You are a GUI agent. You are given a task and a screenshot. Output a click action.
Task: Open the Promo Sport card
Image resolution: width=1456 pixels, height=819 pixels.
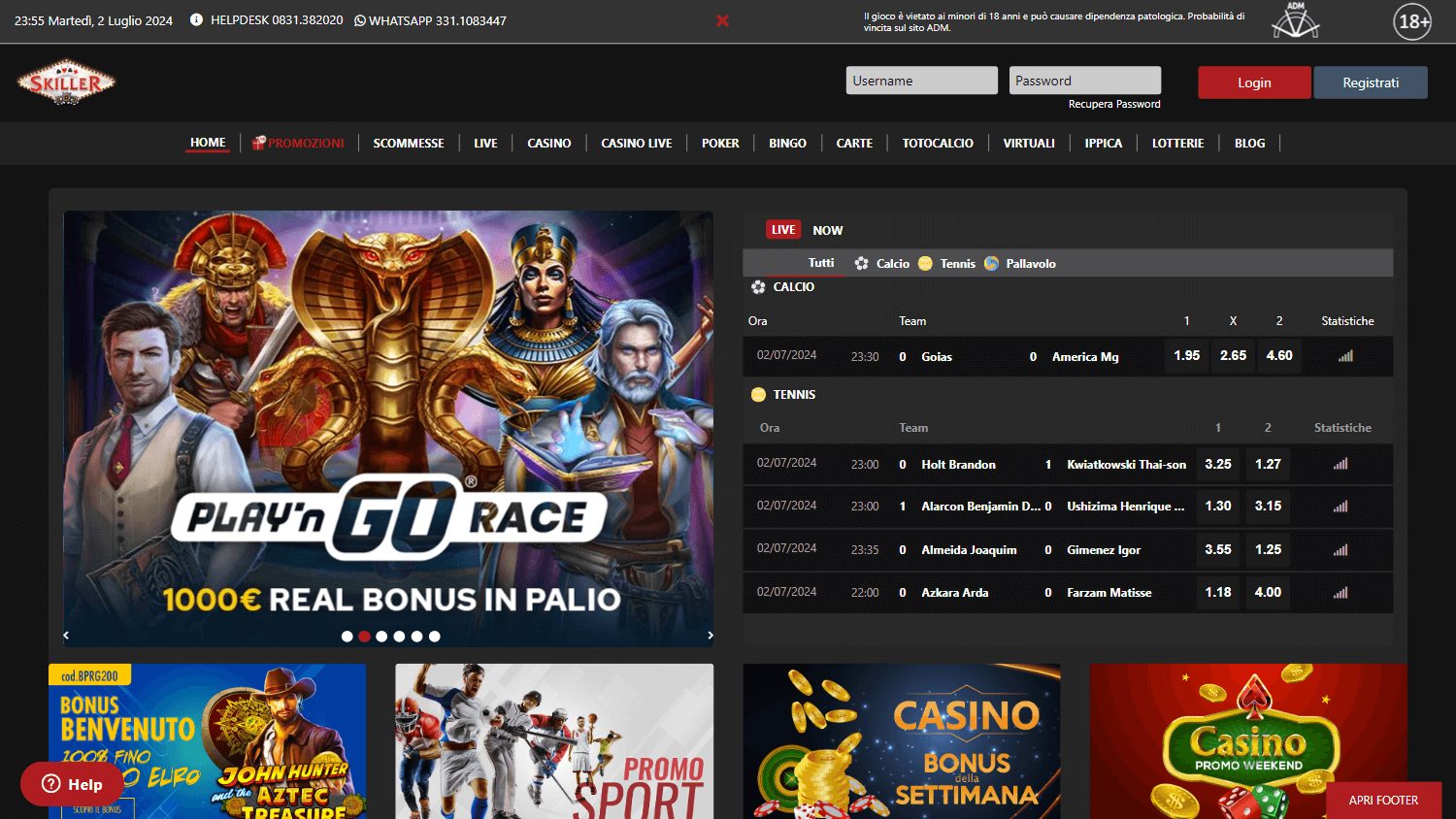[554, 741]
